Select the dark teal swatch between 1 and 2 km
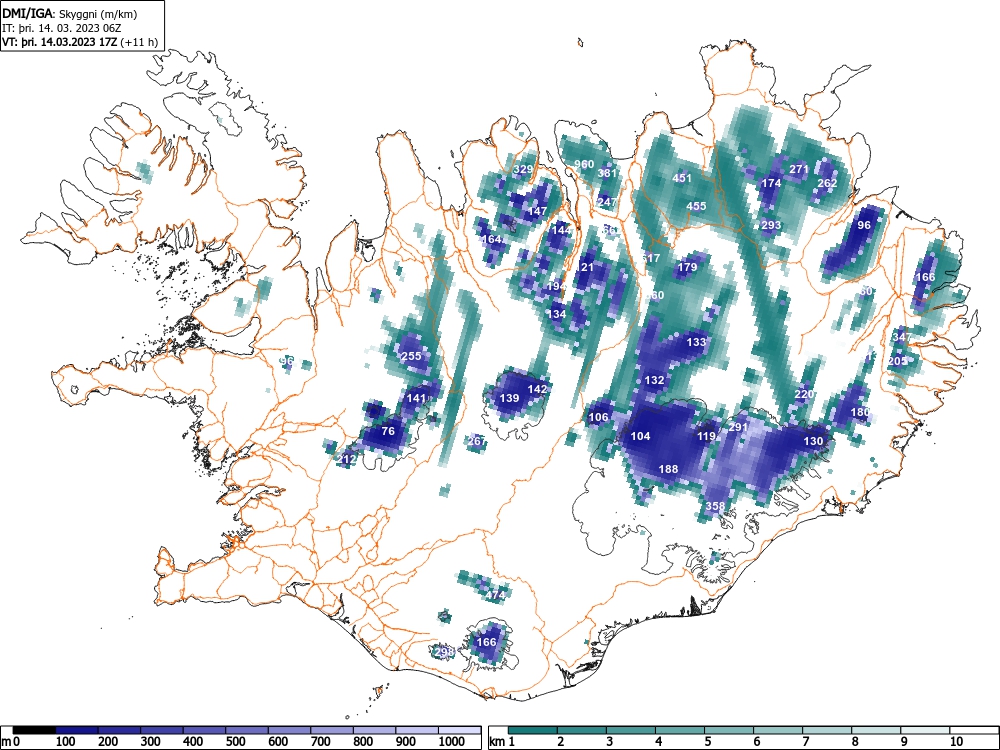 coord(533,730)
